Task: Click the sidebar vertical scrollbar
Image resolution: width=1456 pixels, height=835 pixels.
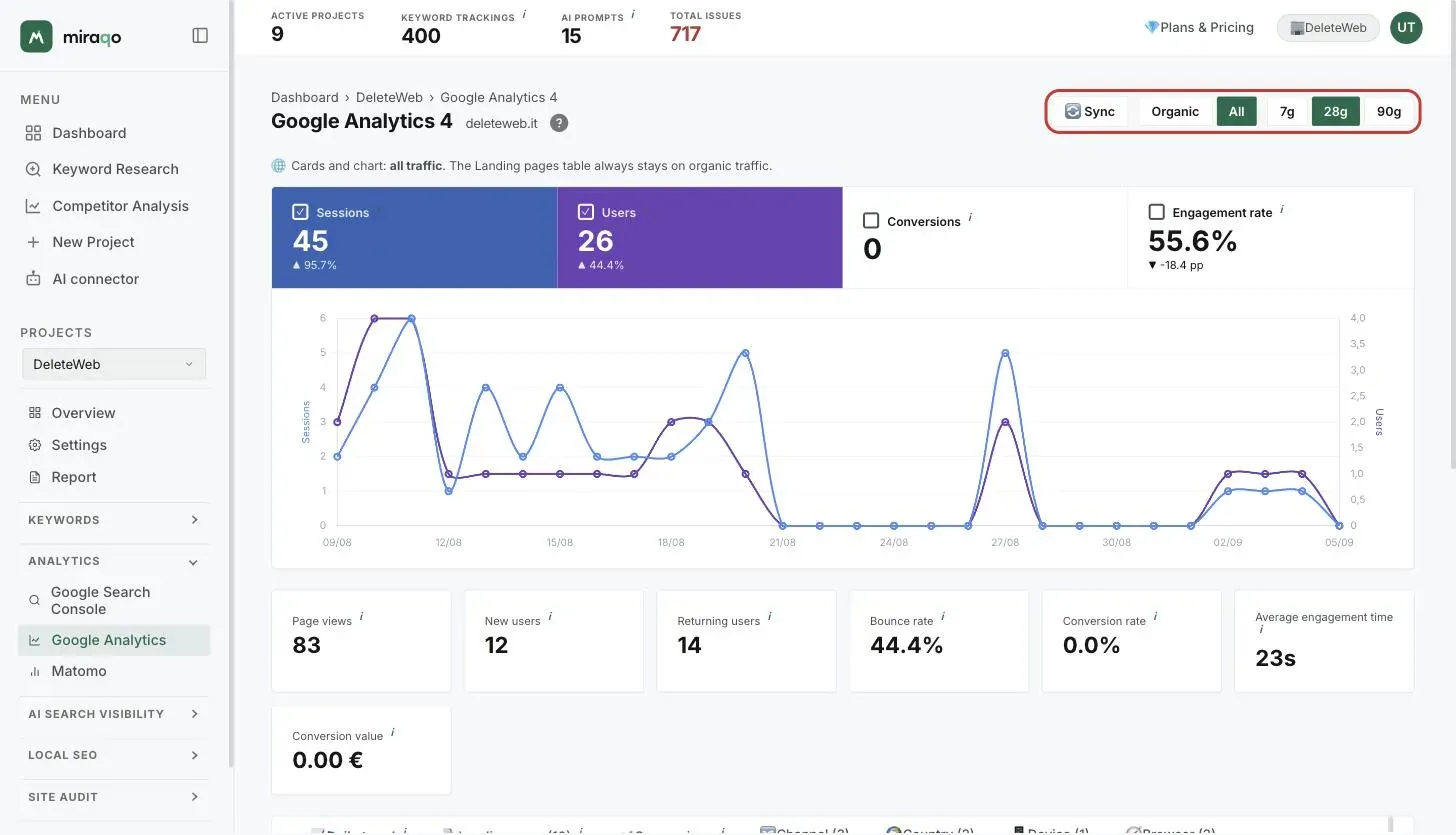Action: click(x=231, y=383)
